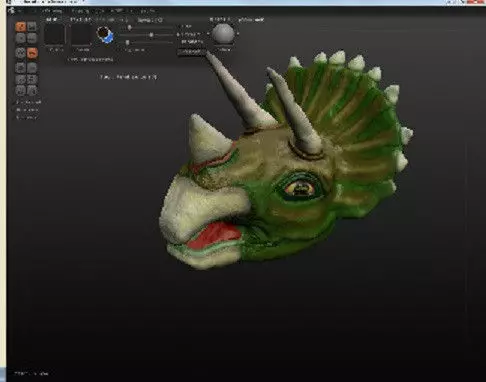Screen dimensions: 486x382
Task: Toggle the second option below the toolbox icons
Action: click(27, 110)
